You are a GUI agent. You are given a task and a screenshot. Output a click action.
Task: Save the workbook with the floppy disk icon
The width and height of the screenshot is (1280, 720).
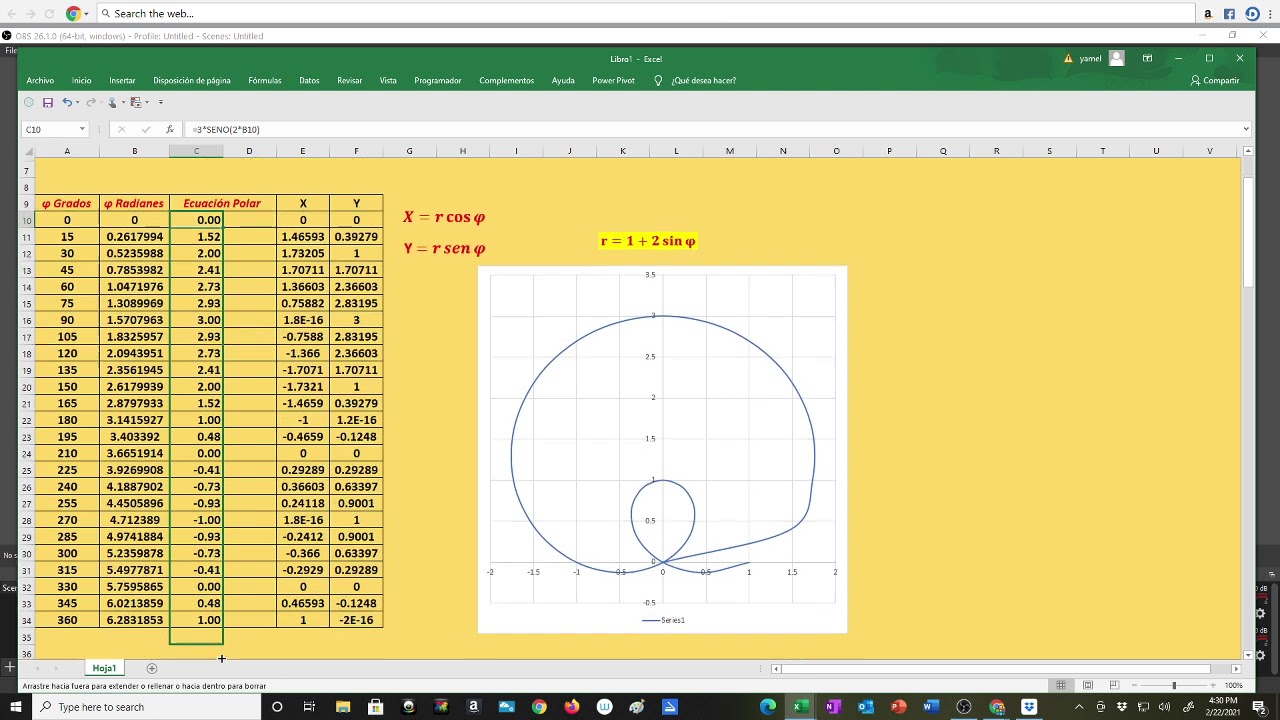47,102
